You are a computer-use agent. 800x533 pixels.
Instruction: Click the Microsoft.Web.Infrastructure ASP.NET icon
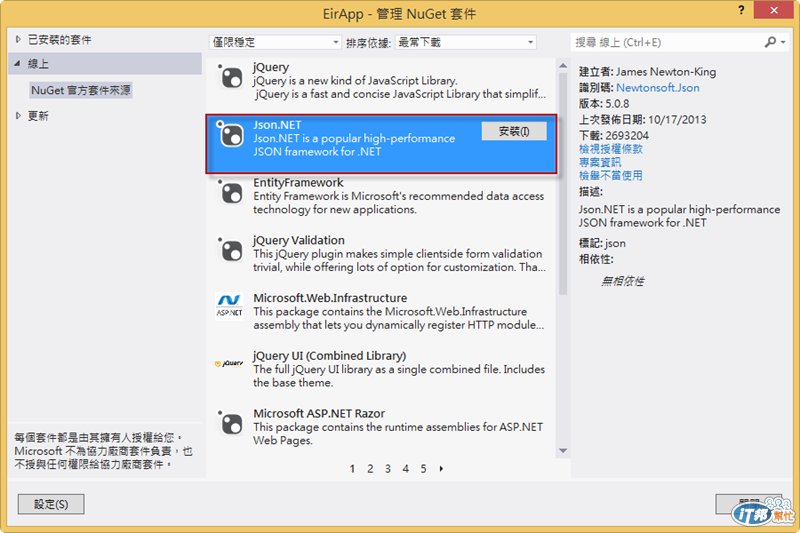[x=230, y=306]
